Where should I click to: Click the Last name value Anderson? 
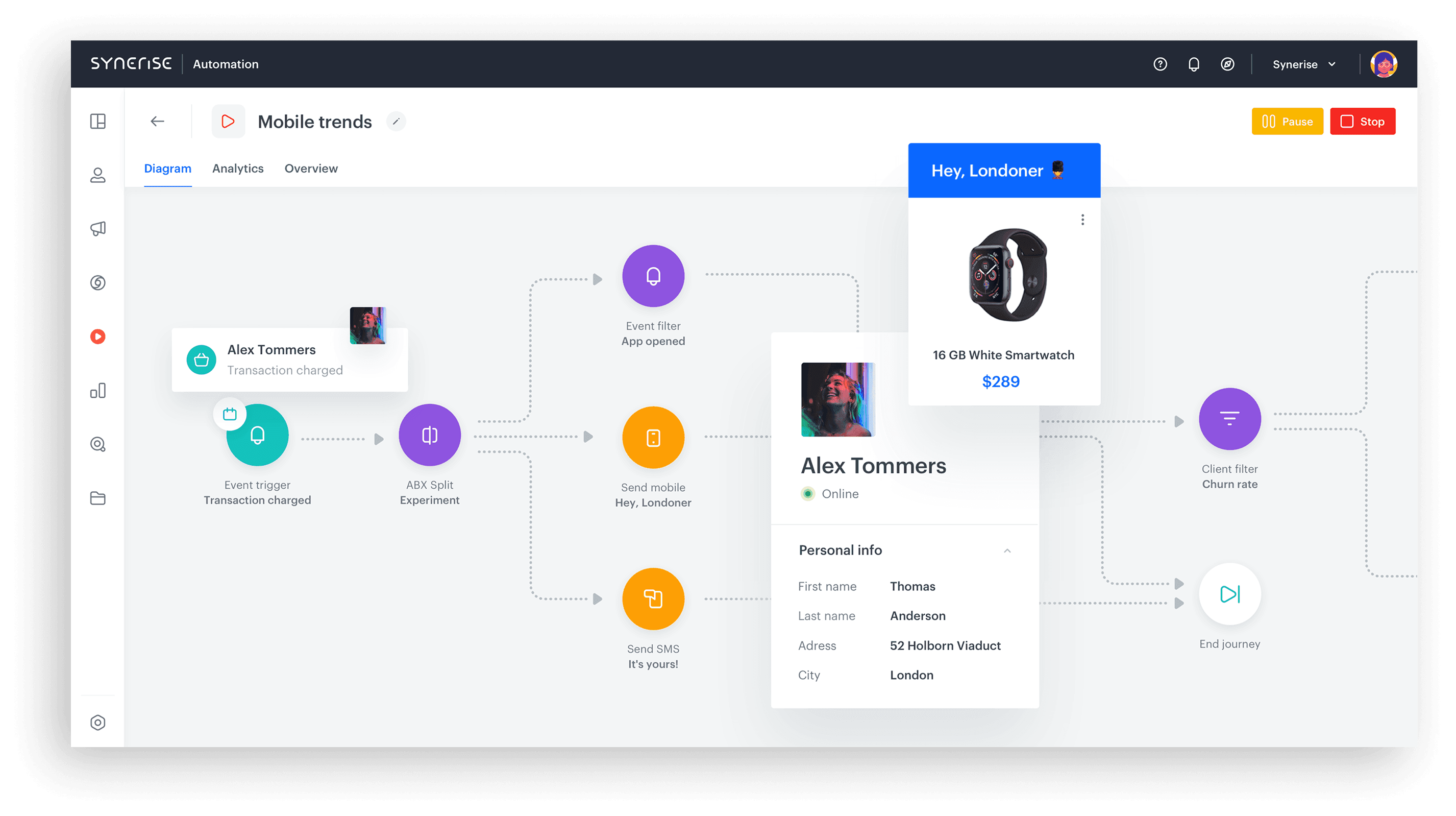pos(918,616)
